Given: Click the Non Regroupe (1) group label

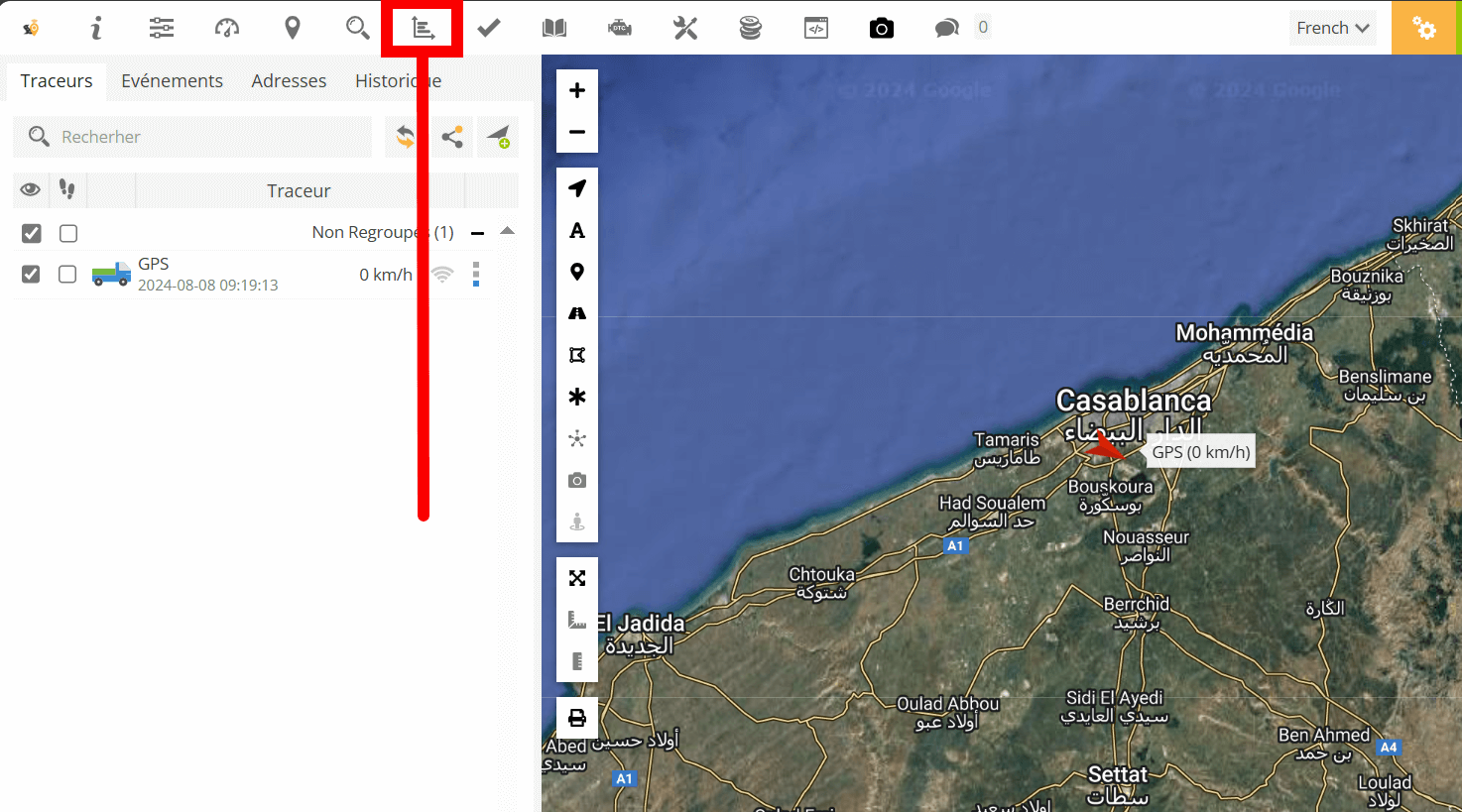Looking at the screenshot, I should (x=383, y=232).
